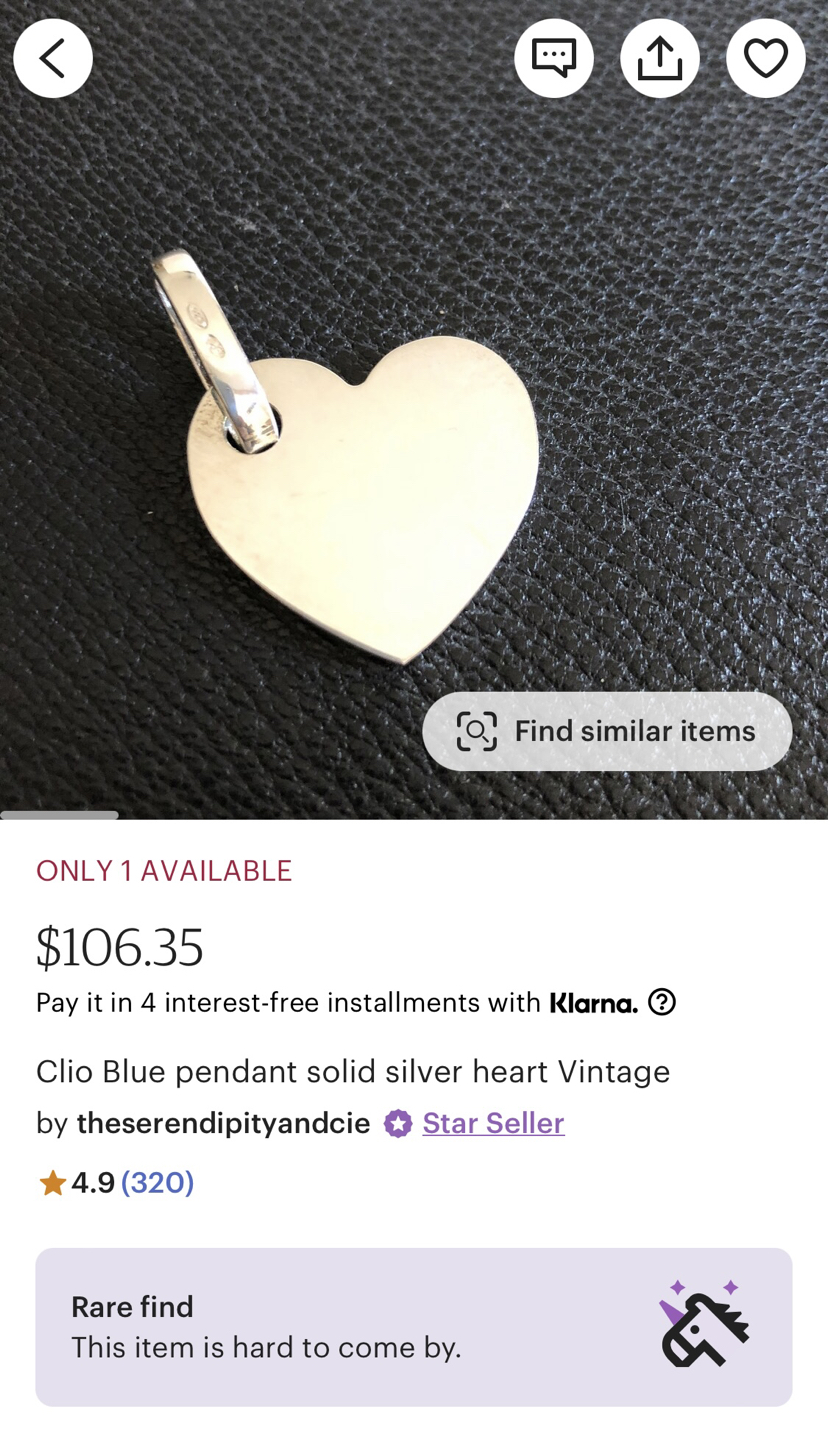Tap the purple Star Seller badge icon

point(398,1123)
